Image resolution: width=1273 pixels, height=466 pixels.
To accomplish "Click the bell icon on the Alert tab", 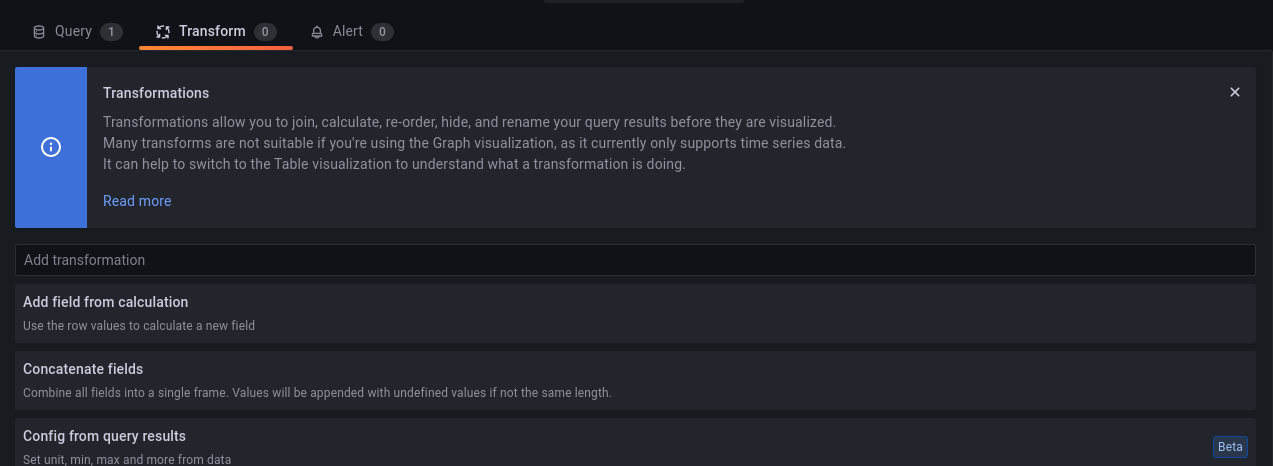I will click(317, 32).
